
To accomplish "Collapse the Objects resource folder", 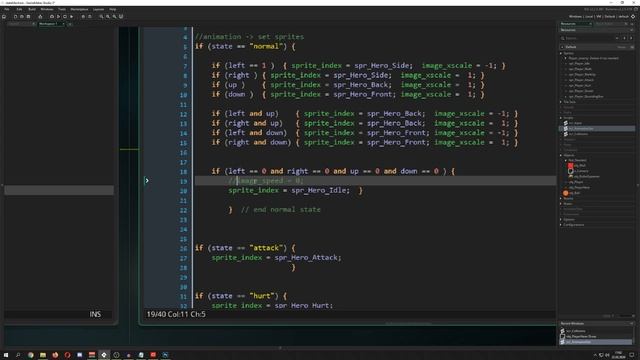I will click(x=561, y=155).
